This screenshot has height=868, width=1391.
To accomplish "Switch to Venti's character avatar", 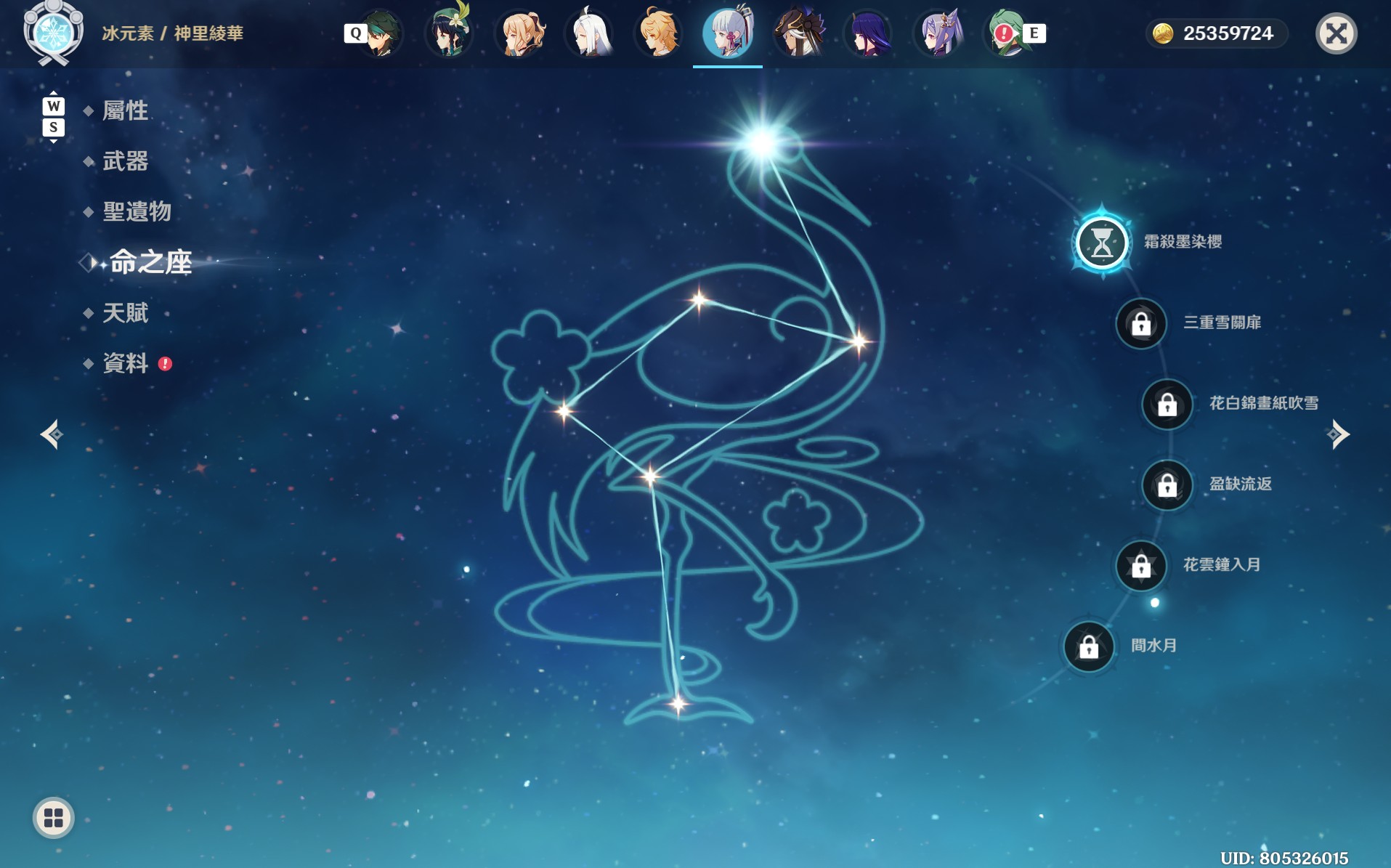I will [449, 33].
